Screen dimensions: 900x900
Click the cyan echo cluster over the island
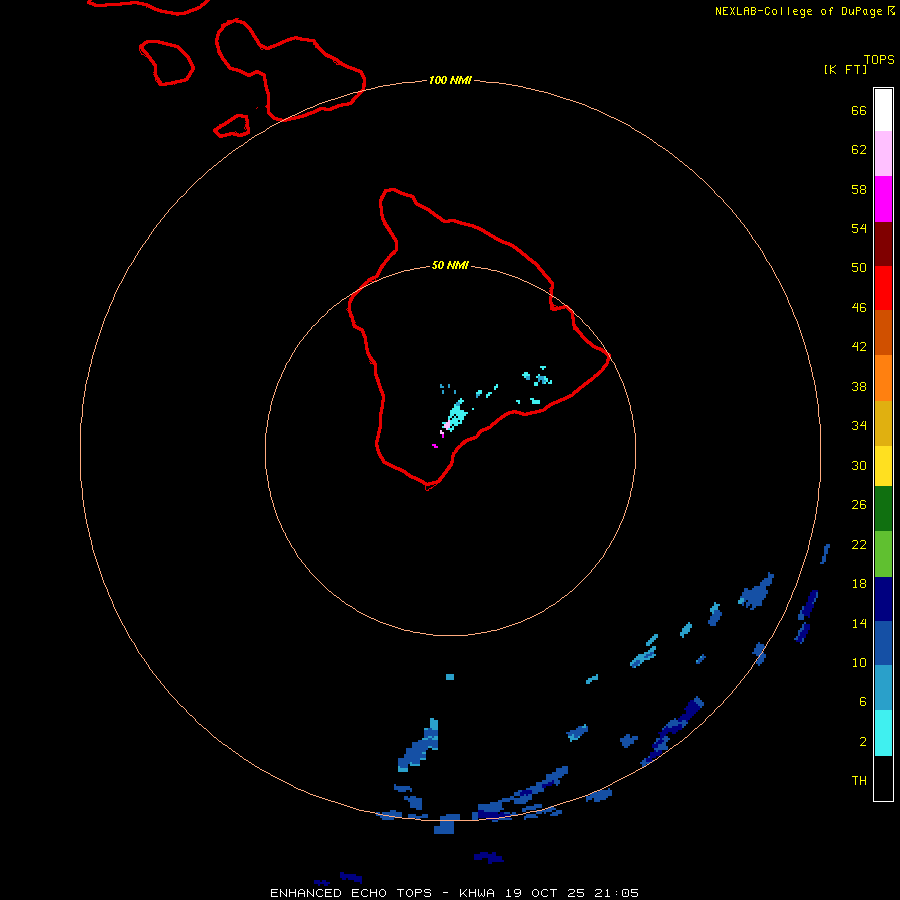tap(456, 416)
